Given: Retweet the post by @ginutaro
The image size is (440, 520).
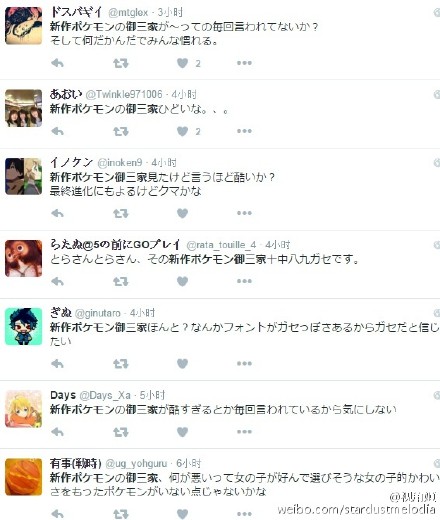Looking at the screenshot, I should [120, 363].
